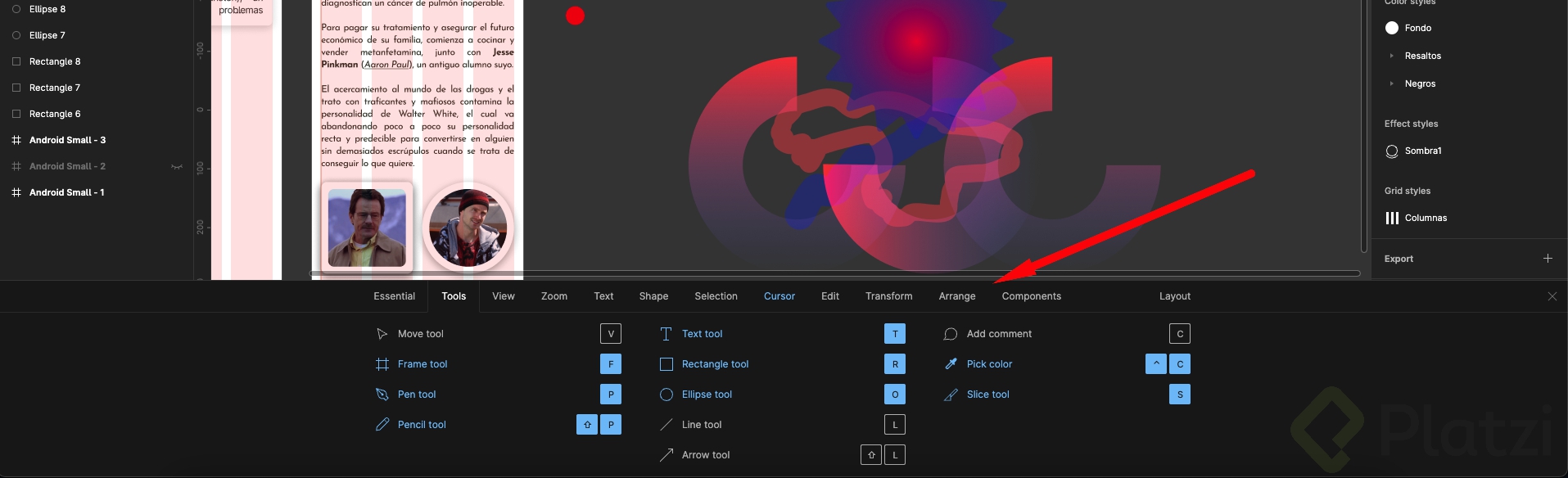Click the underlined "Aaron Paul" text
The width and height of the screenshot is (1568, 478).
386,65
